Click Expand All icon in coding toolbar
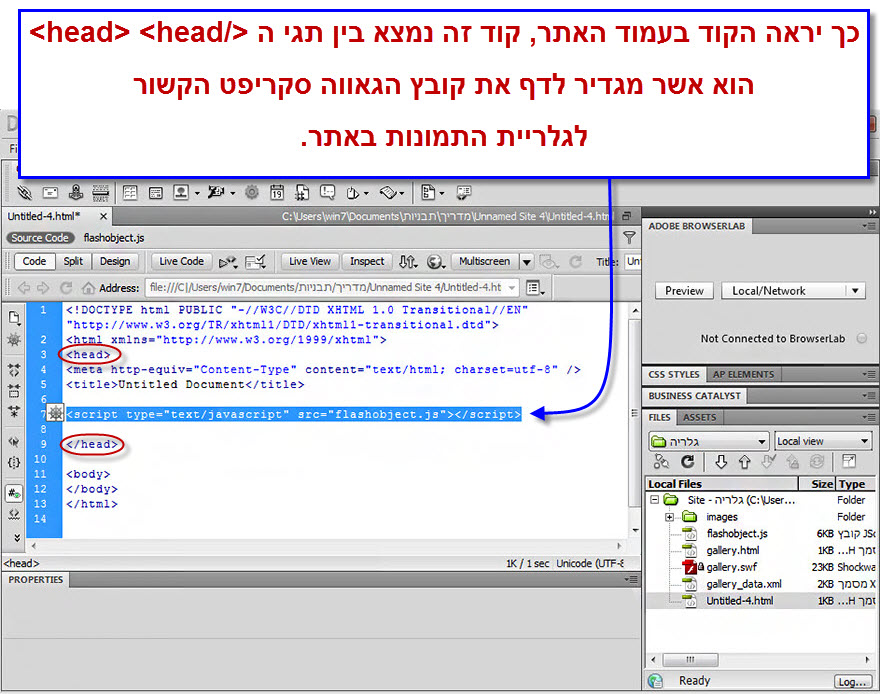Screen dimensions: 880x694 14,411
